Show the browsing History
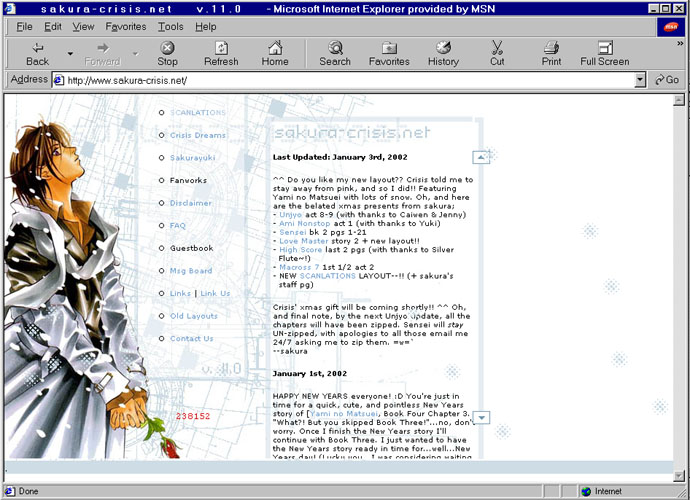Viewport: 690px width, 500px height. coord(443,53)
